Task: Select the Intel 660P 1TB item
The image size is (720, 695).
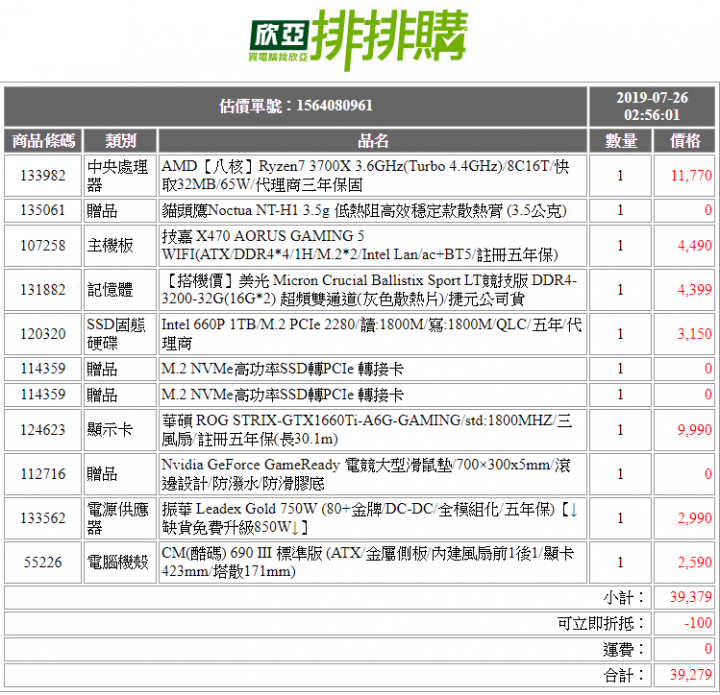Action: coord(372,334)
